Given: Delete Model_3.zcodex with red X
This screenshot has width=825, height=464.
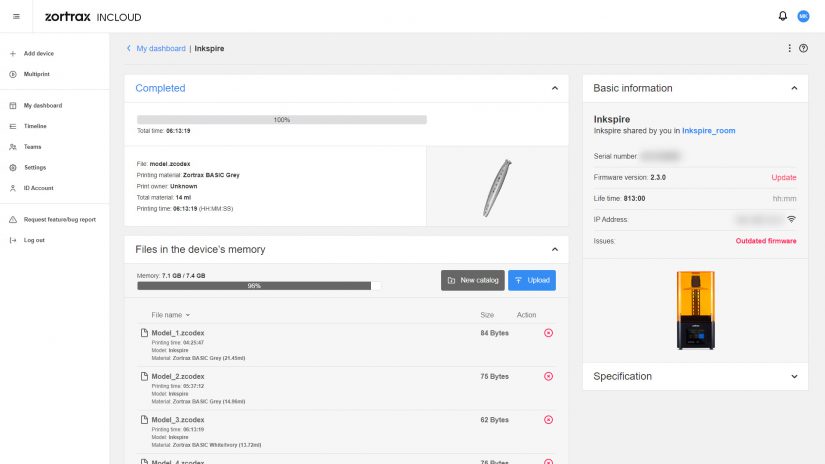Looking at the screenshot, I should [x=548, y=419].
